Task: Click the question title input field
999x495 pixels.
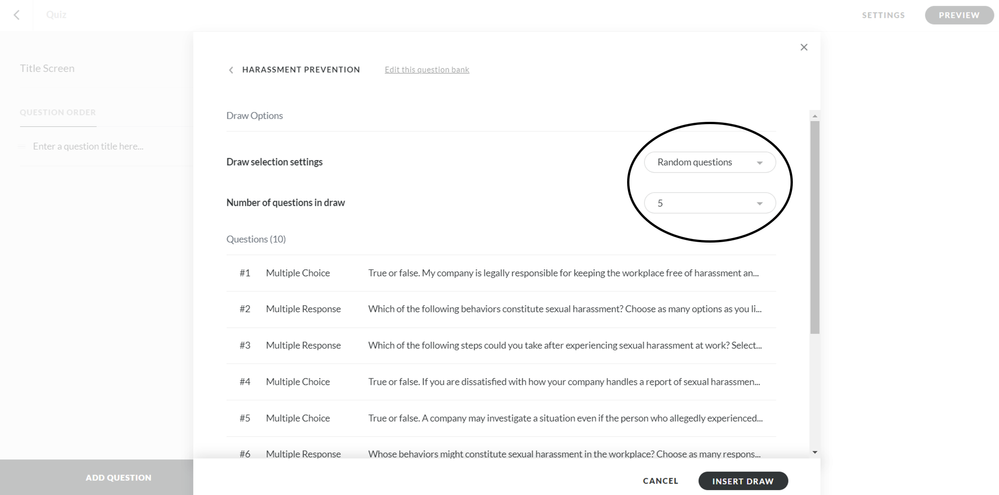Action: pyautogui.click(x=88, y=146)
